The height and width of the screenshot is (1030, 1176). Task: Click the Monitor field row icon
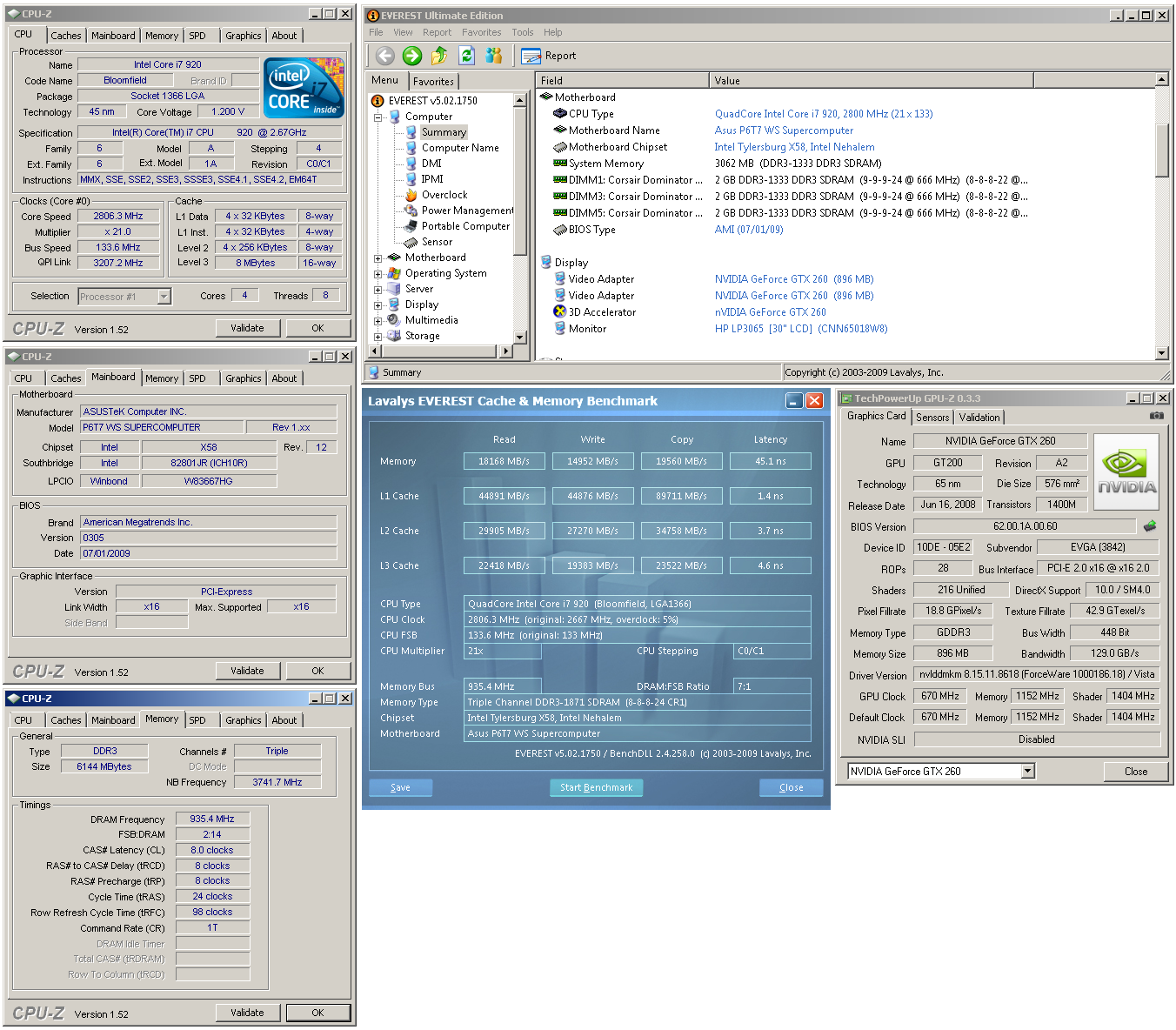tap(560, 328)
